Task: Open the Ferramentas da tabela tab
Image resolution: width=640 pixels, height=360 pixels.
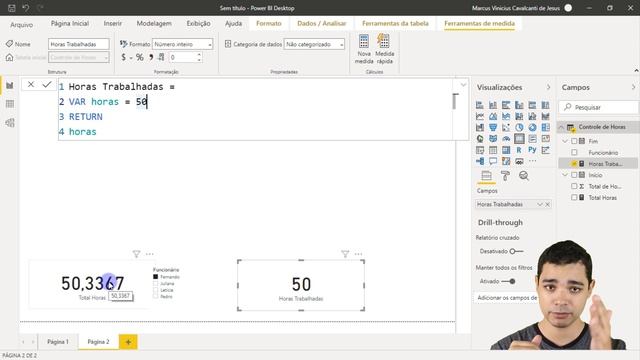Action: [x=395, y=24]
